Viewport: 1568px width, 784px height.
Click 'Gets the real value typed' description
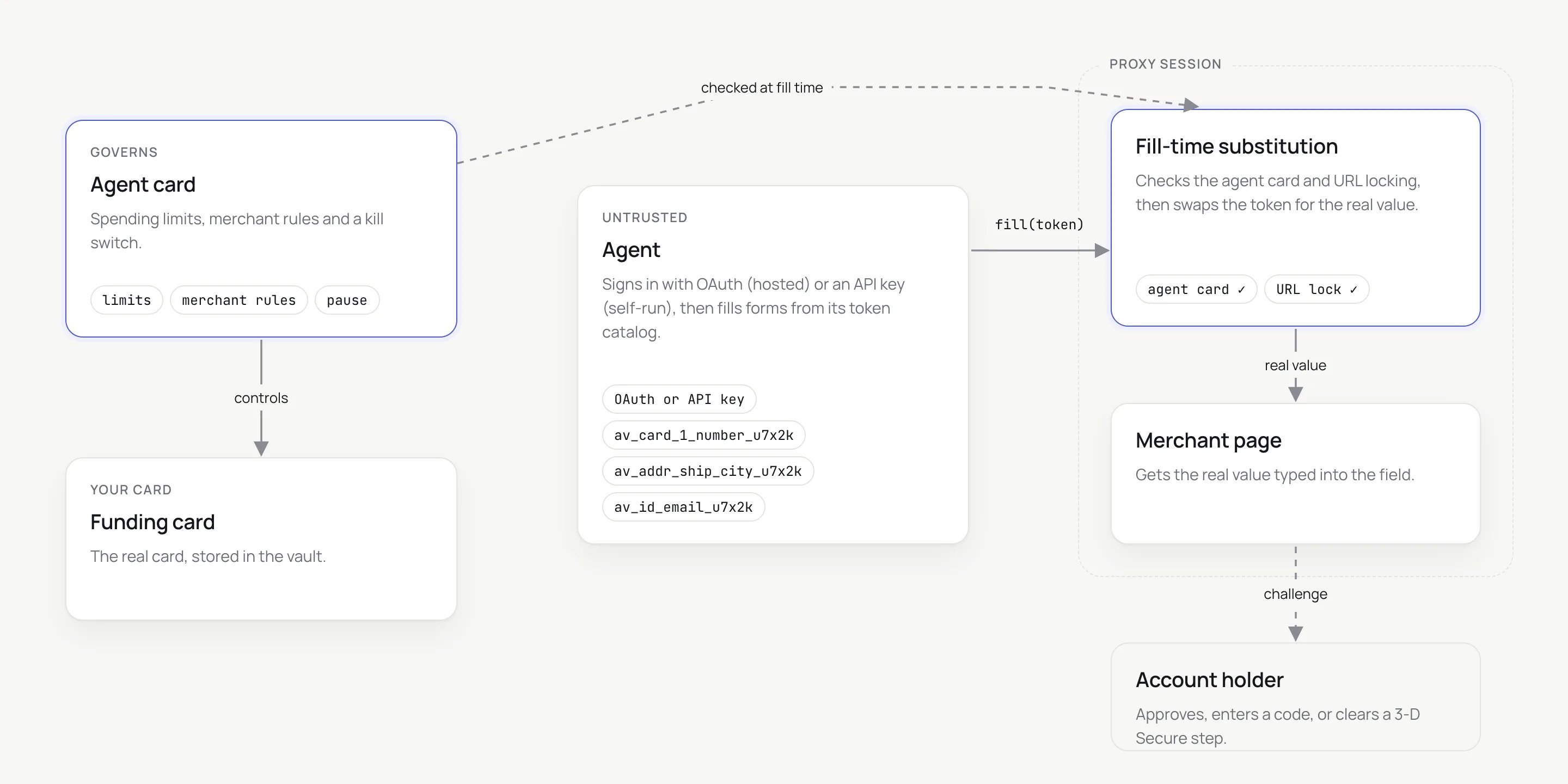point(1275,475)
